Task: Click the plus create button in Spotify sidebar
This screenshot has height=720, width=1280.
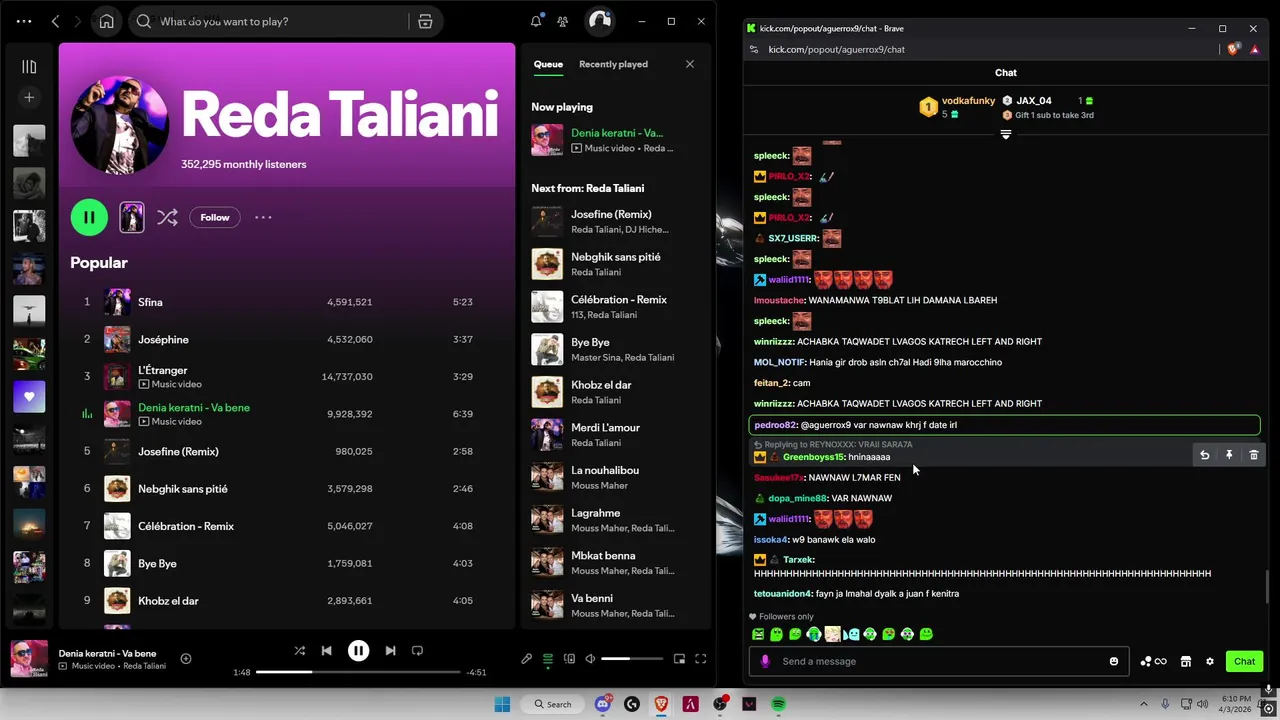Action: click(x=29, y=97)
